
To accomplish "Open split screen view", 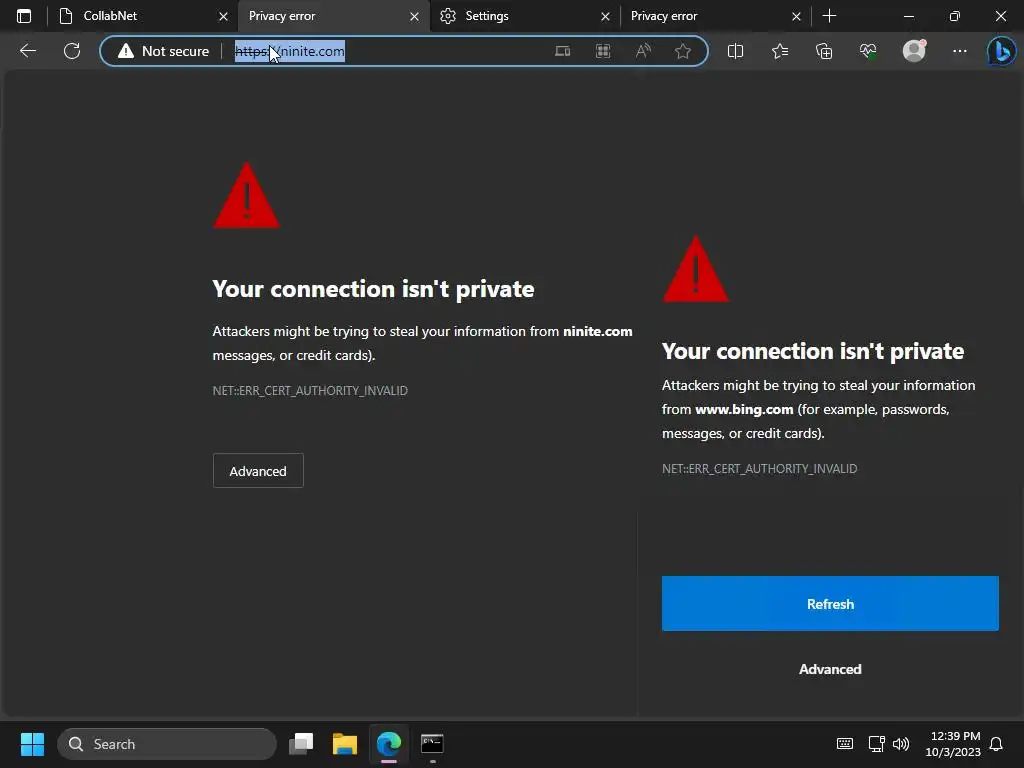I will coord(735,51).
